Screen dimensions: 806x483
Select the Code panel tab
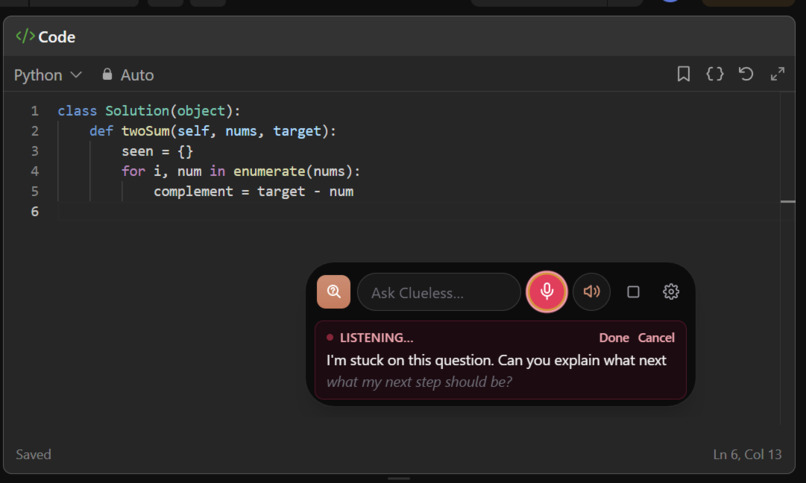coord(45,36)
